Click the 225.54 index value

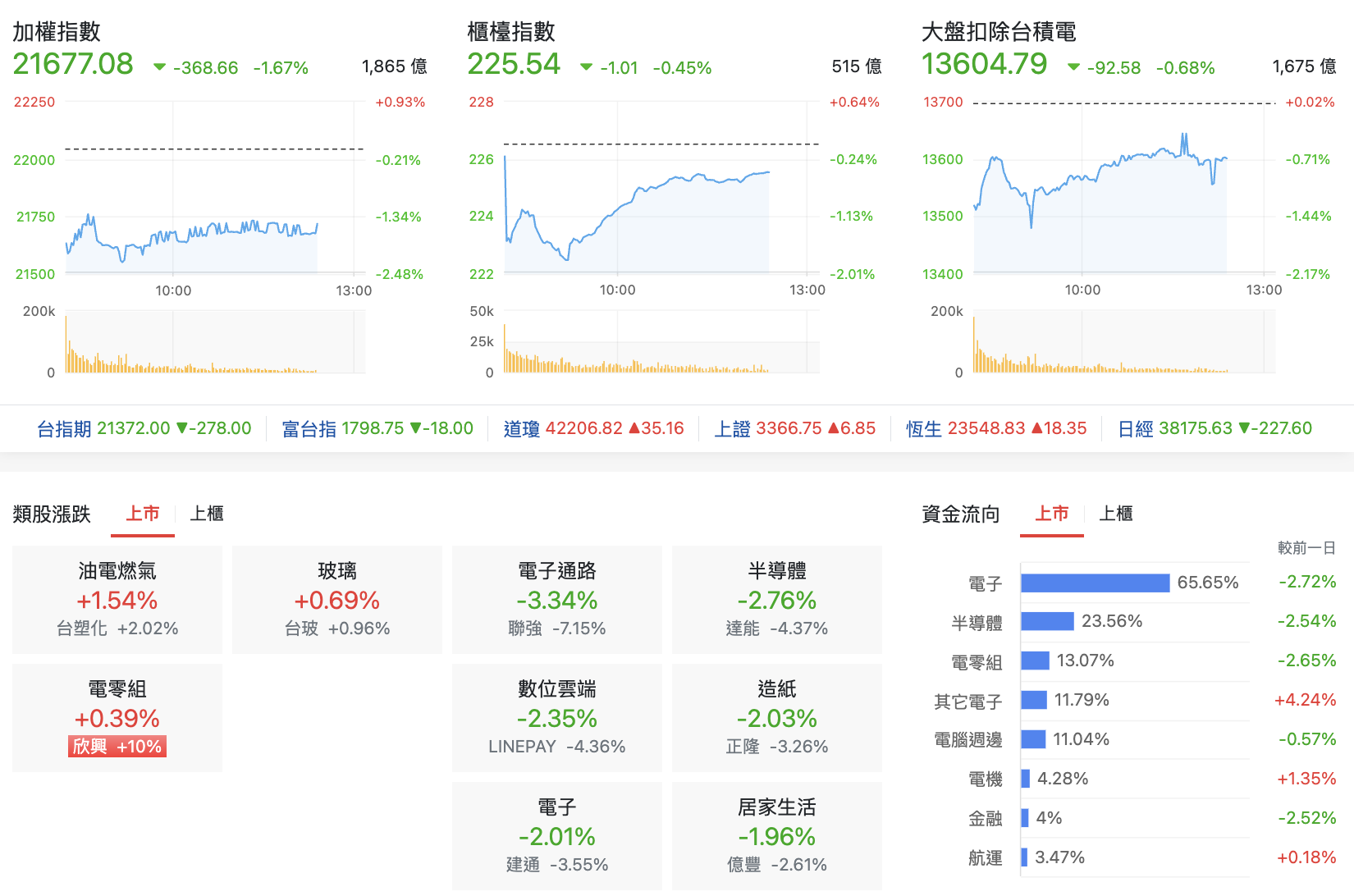pos(514,64)
